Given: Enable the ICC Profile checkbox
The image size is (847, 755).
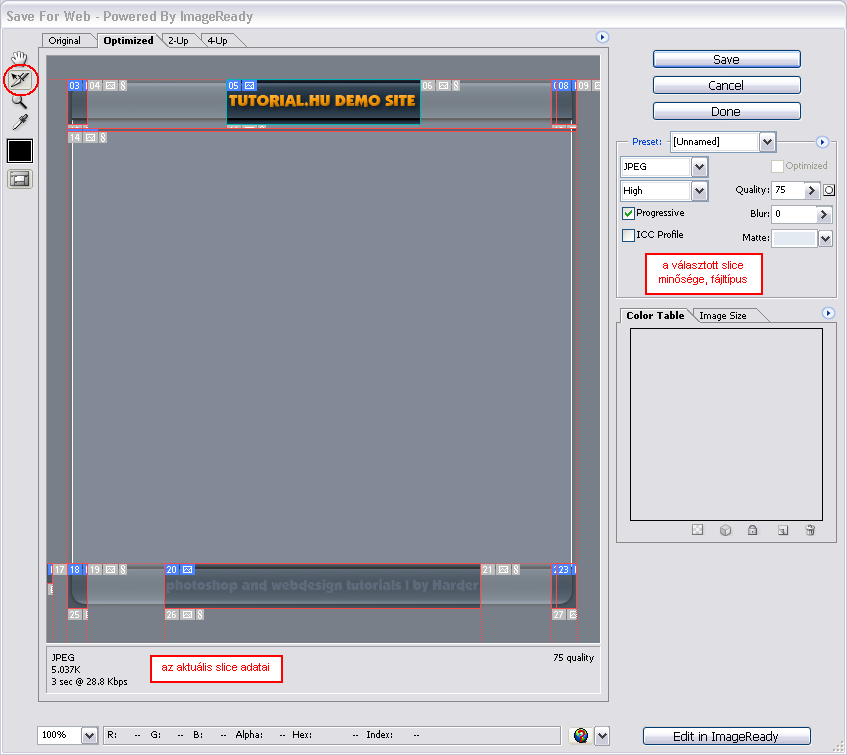Looking at the screenshot, I should point(628,235).
